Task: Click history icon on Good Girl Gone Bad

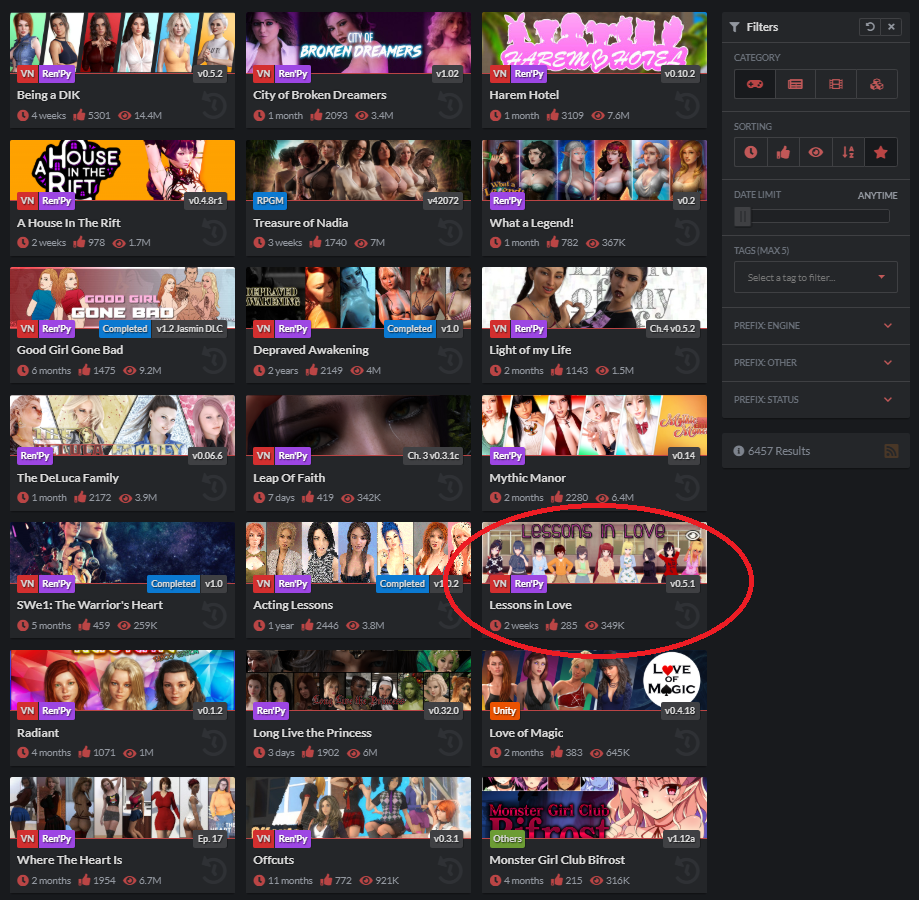Action: pyautogui.click(x=215, y=360)
